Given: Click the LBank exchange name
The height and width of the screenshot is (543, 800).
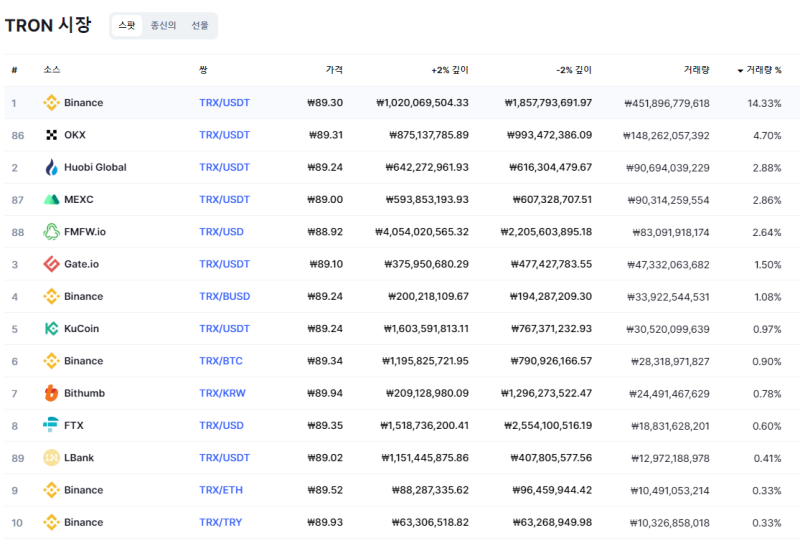Looking at the screenshot, I should (79, 458).
